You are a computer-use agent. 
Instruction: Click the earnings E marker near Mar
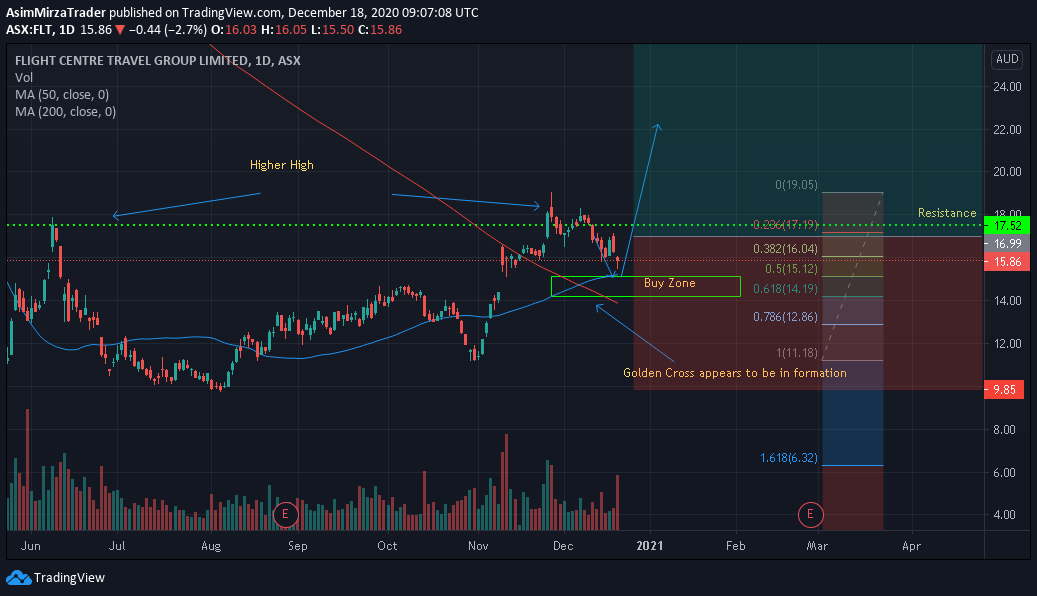coord(810,514)
